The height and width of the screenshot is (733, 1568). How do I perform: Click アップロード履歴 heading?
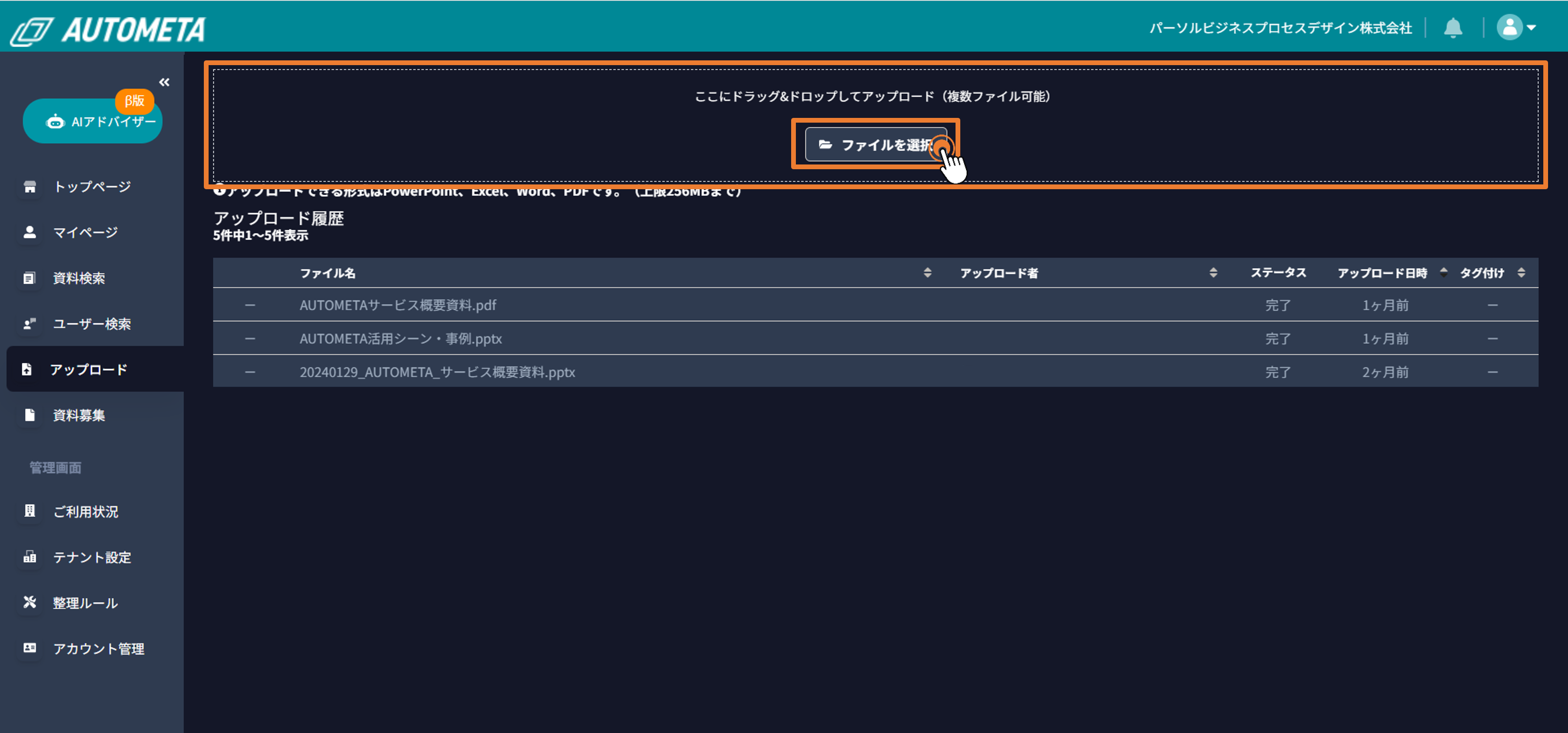click(x=278, y=218)
